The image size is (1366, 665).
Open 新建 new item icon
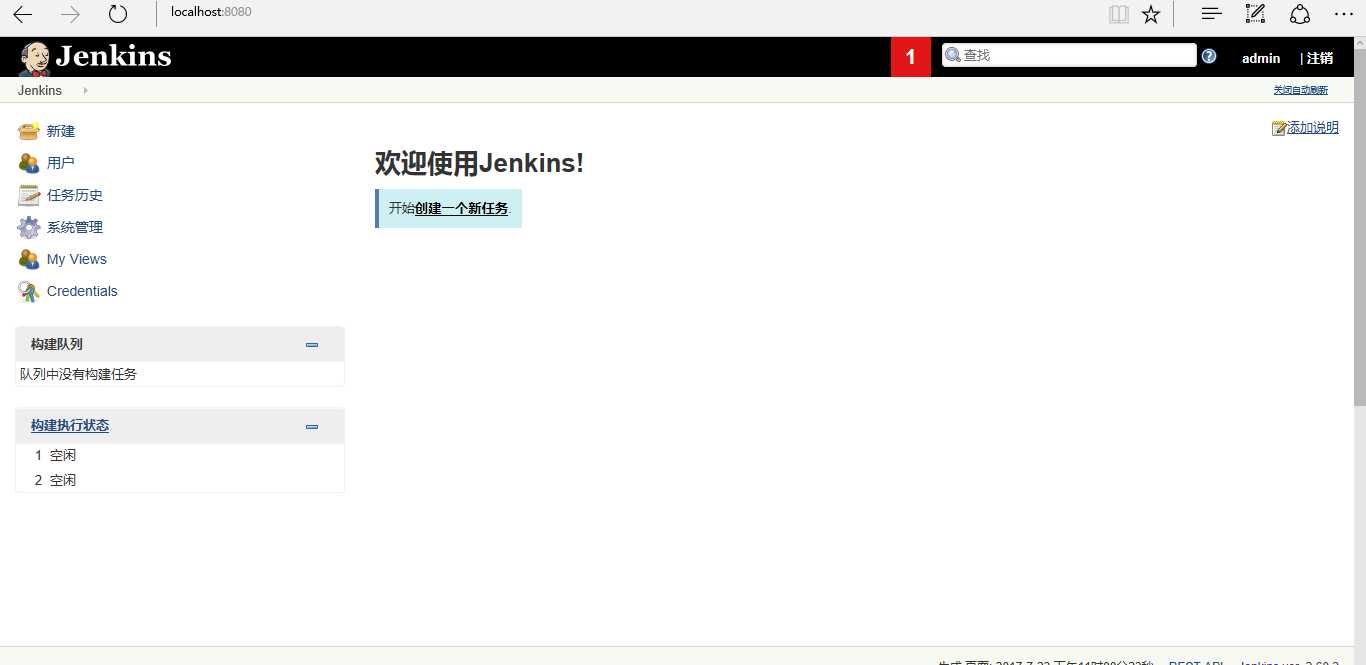coord(29,131)
